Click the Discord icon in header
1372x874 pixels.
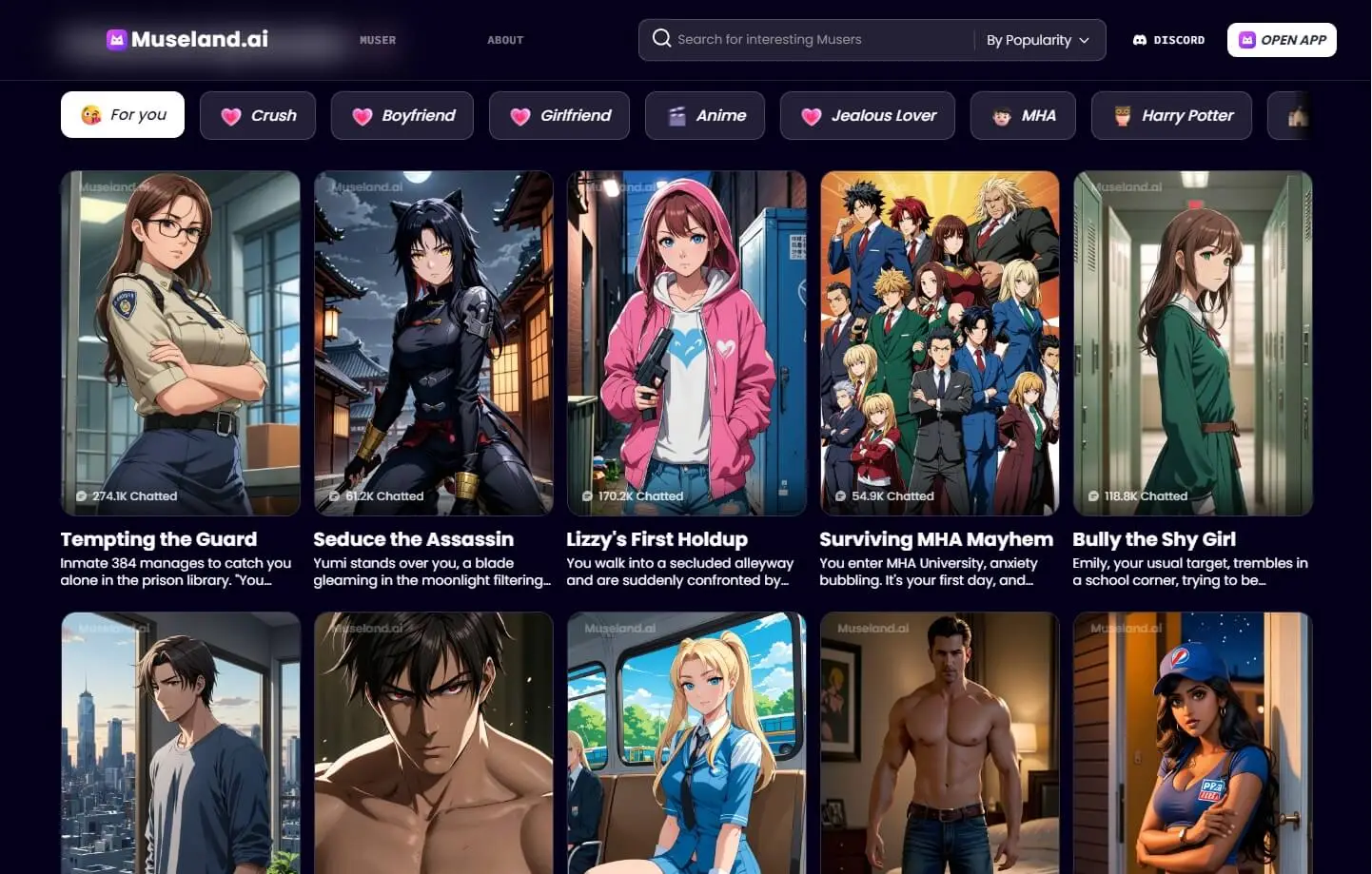pos(1139,40)
